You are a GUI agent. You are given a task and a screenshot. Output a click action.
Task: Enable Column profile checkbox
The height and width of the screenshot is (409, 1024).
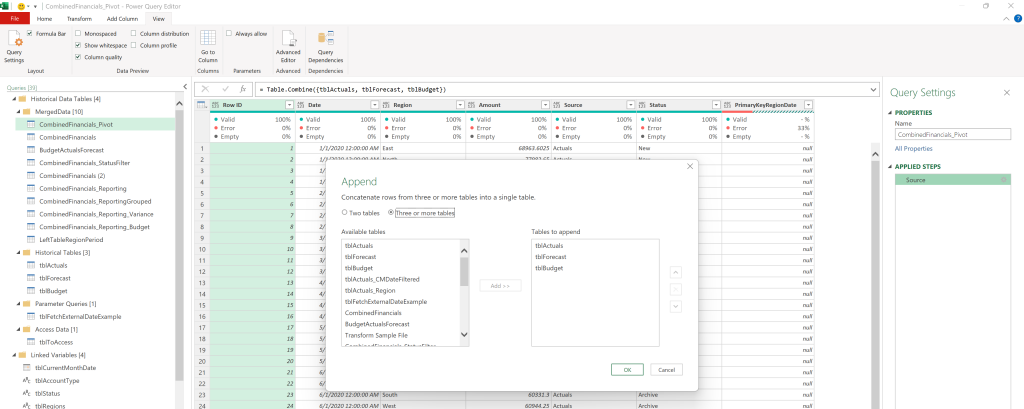[134, 45]
